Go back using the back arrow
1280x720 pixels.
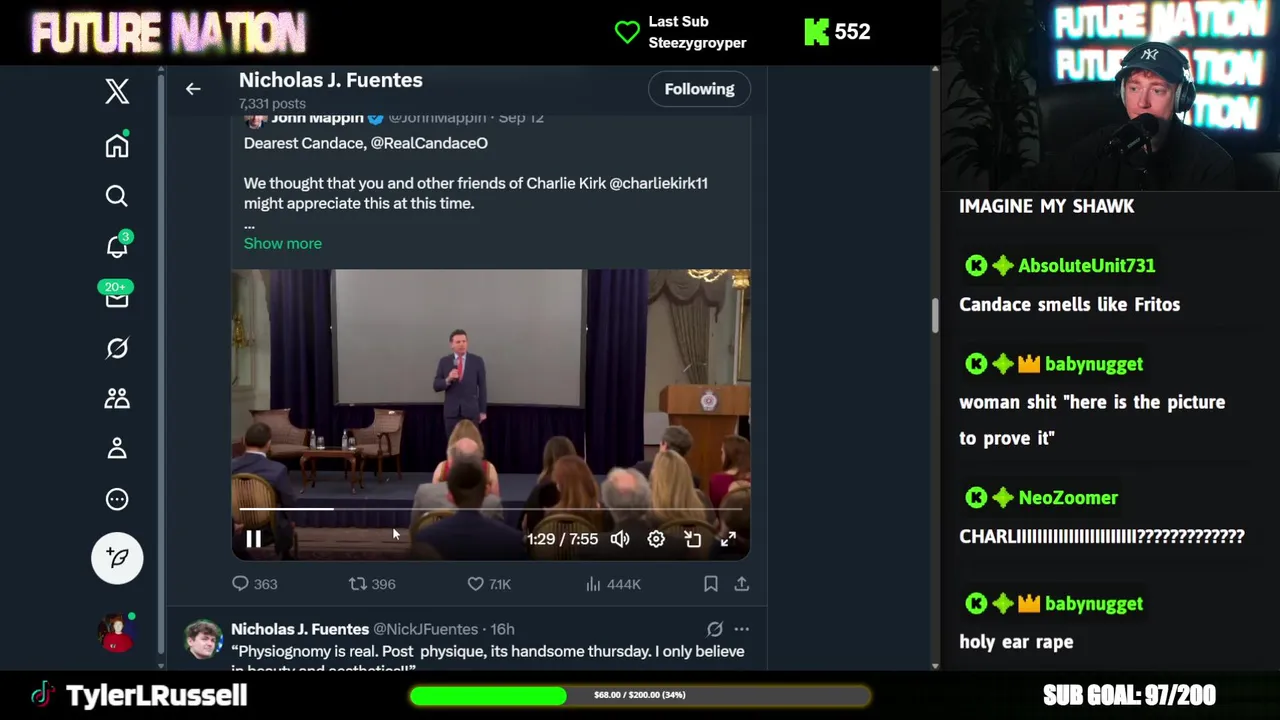pos(193,89)
